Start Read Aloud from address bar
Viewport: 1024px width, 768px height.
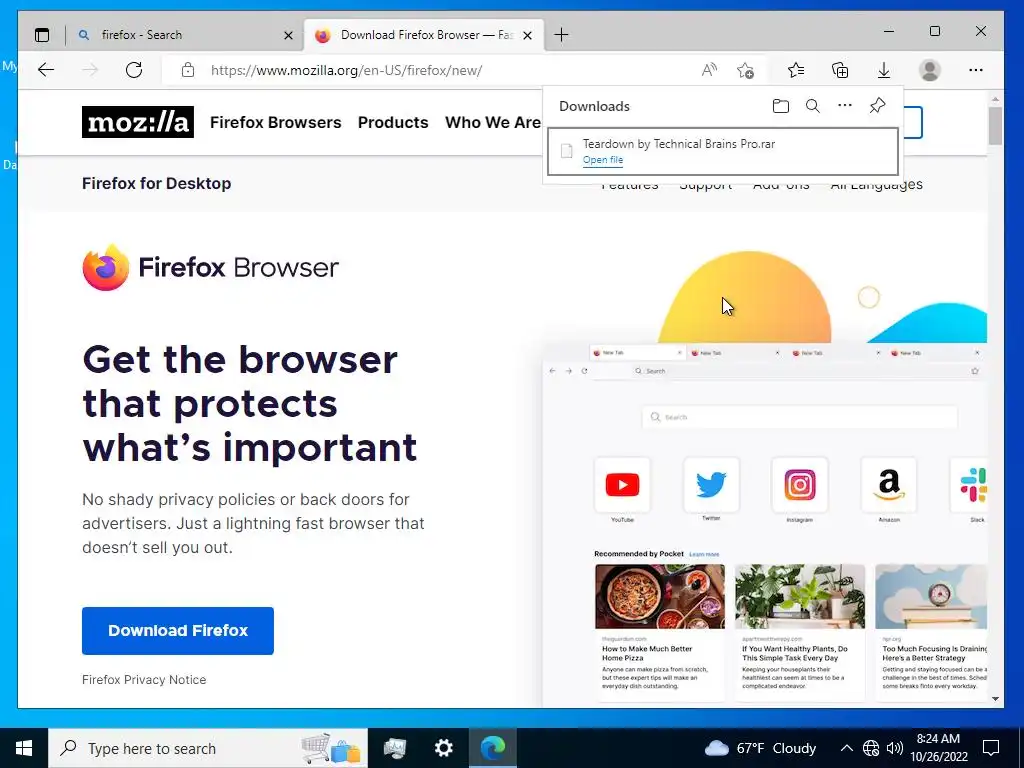(x=709, y=70)
